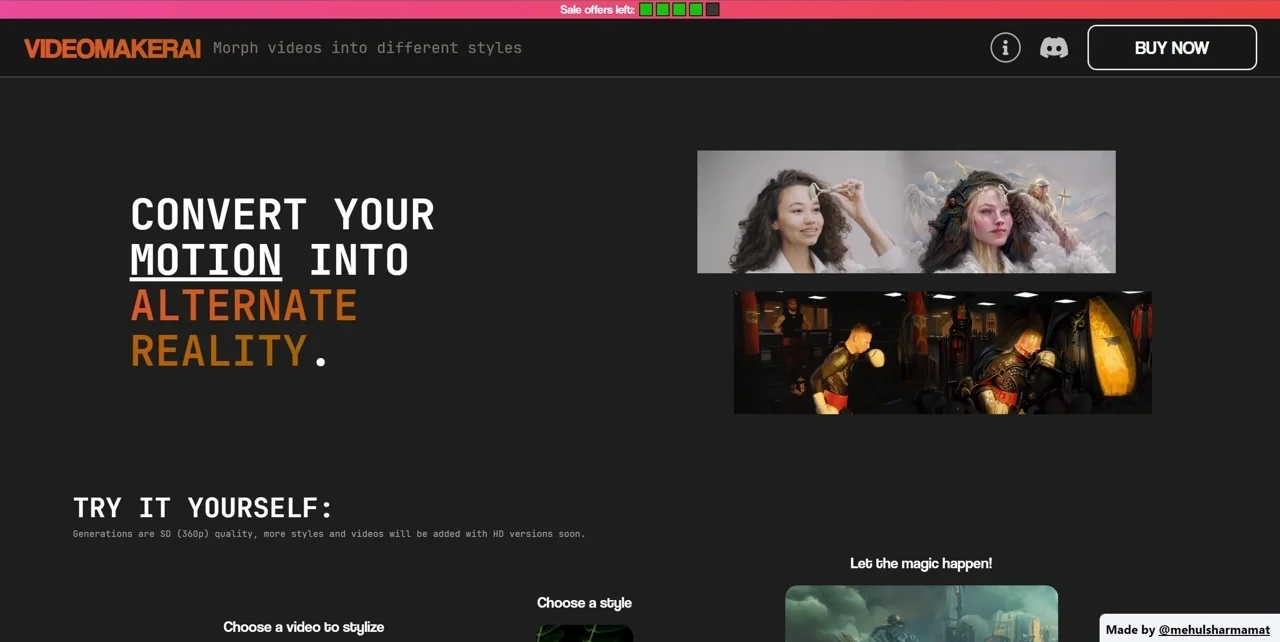
Task: Click the 'Choose a style' heading
Action: [584, 602]
